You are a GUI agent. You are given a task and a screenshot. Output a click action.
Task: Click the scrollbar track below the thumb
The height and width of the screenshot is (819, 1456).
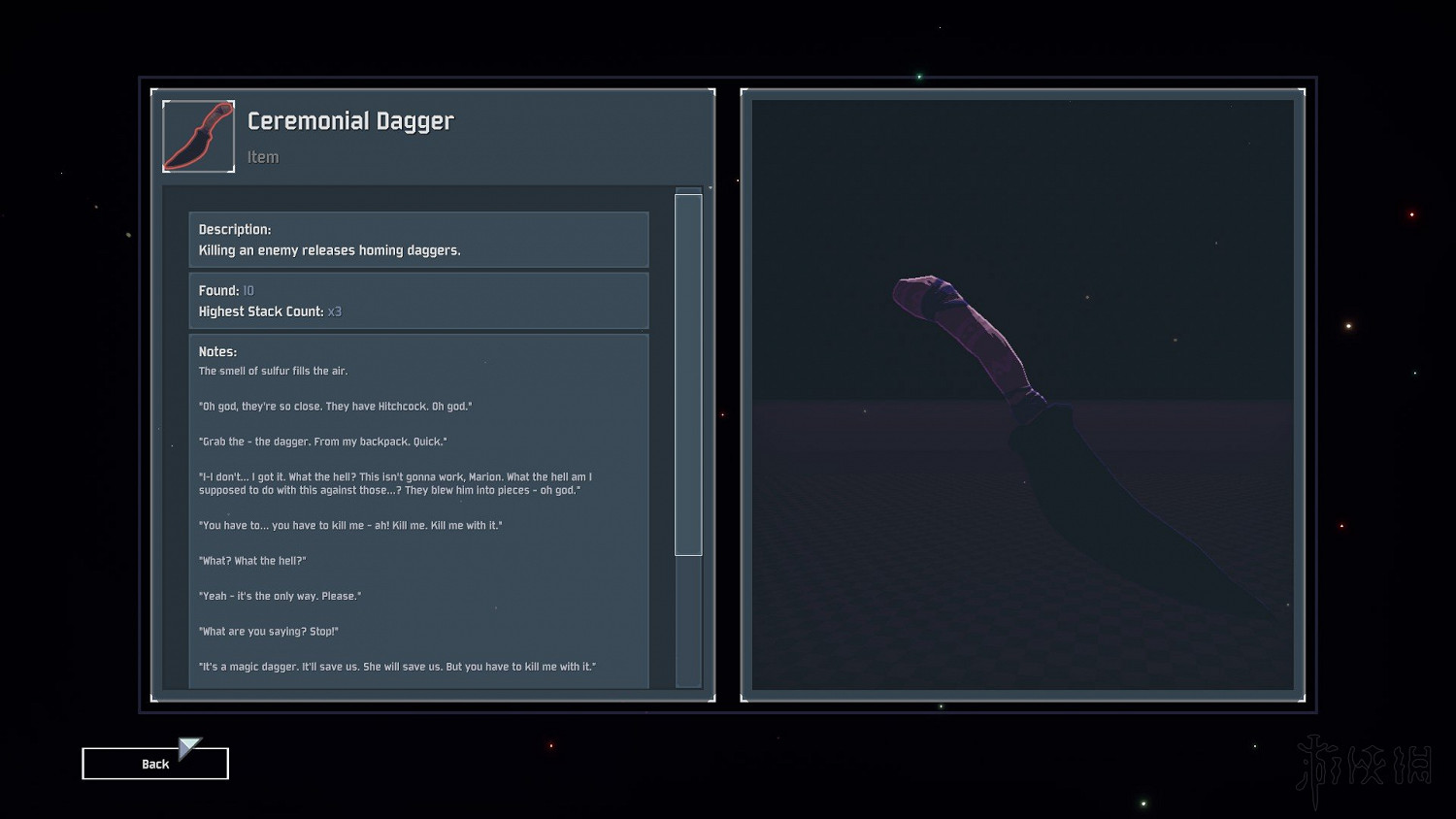pyautogui.click(x=688, y=621)
